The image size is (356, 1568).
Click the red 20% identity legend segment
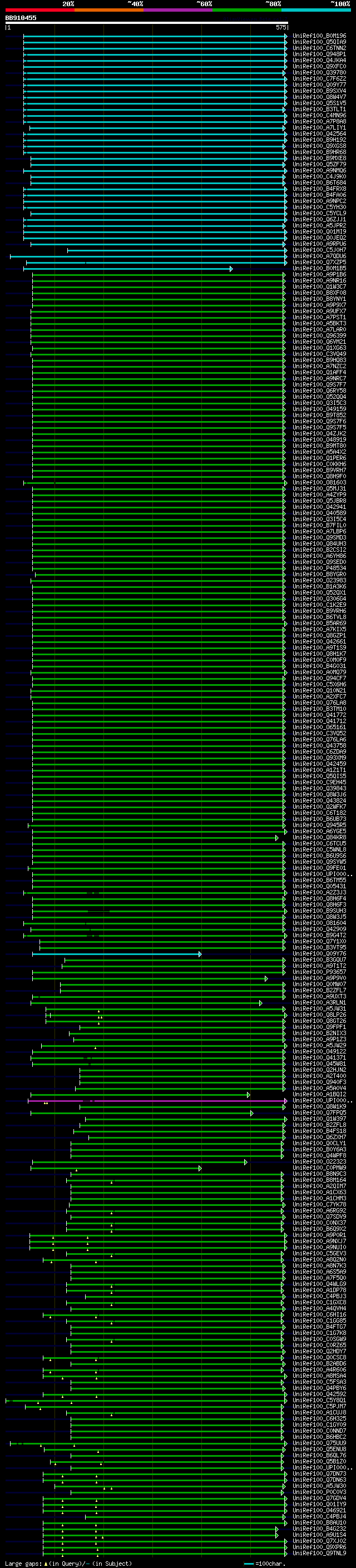pos(39,10)
